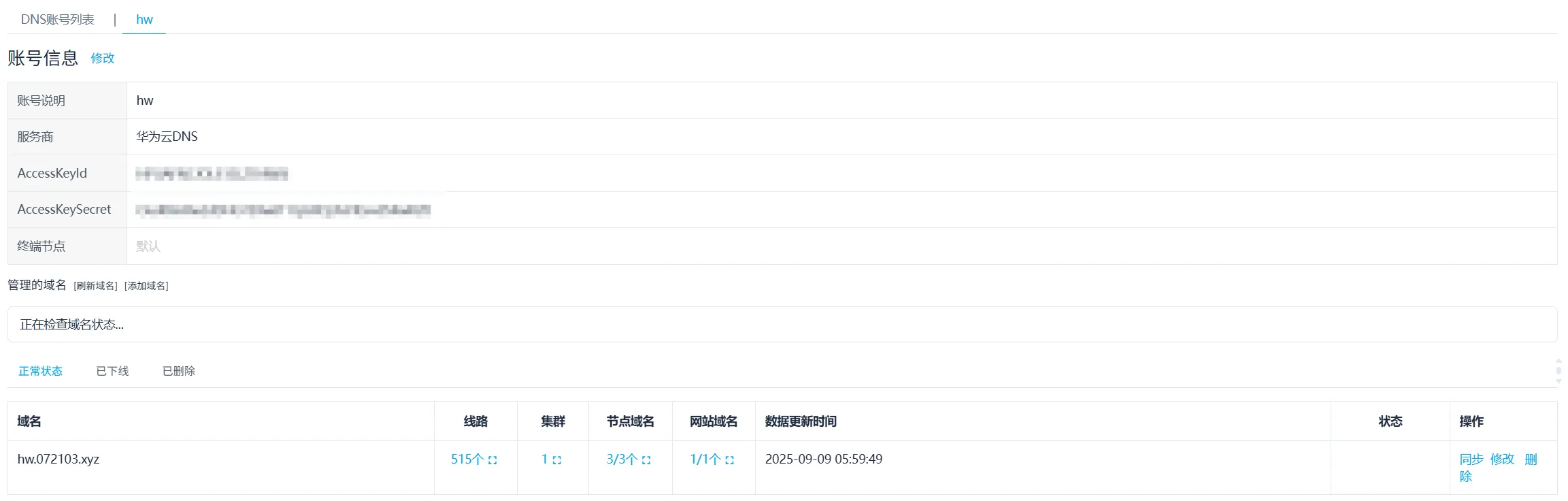Click the blurred AccessKeySecret value
Screen dimensions: 1568x501
(283, 210)
